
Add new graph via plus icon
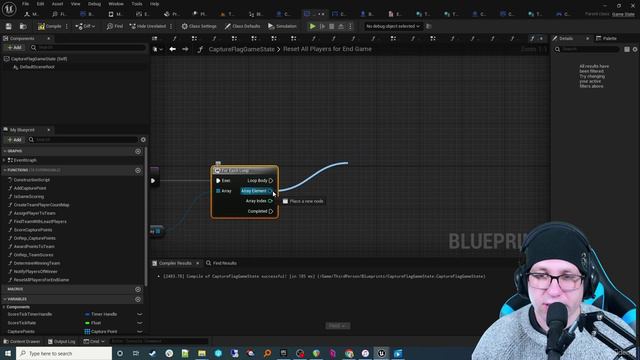tap(138, 151)
